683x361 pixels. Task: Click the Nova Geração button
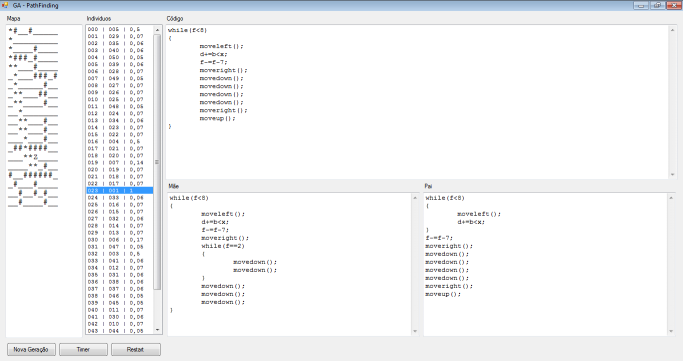[31, 349]
